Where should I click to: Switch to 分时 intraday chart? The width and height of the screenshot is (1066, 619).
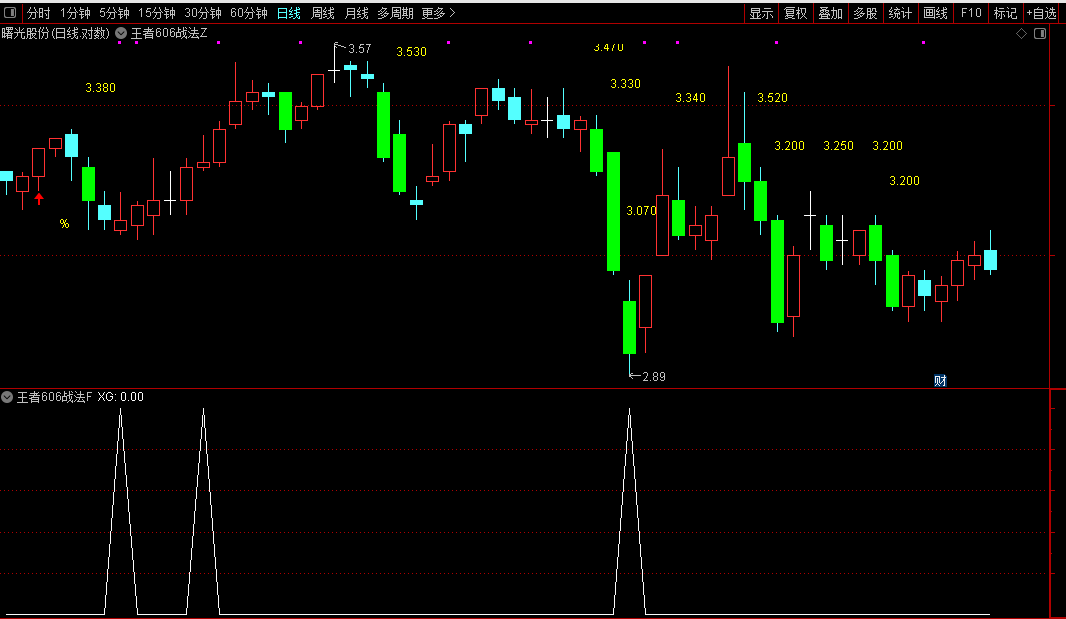pyautogui.click(x=39, y=13)
